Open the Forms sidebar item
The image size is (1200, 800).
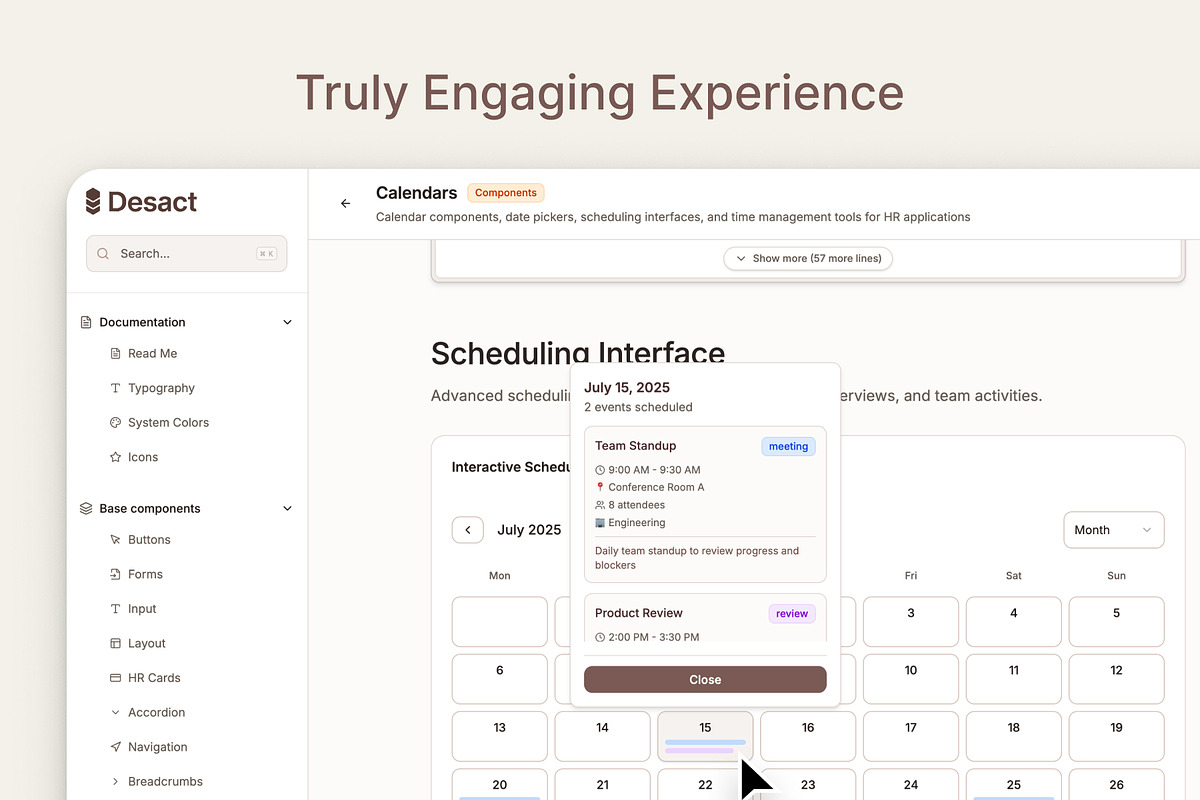(145, 574)
